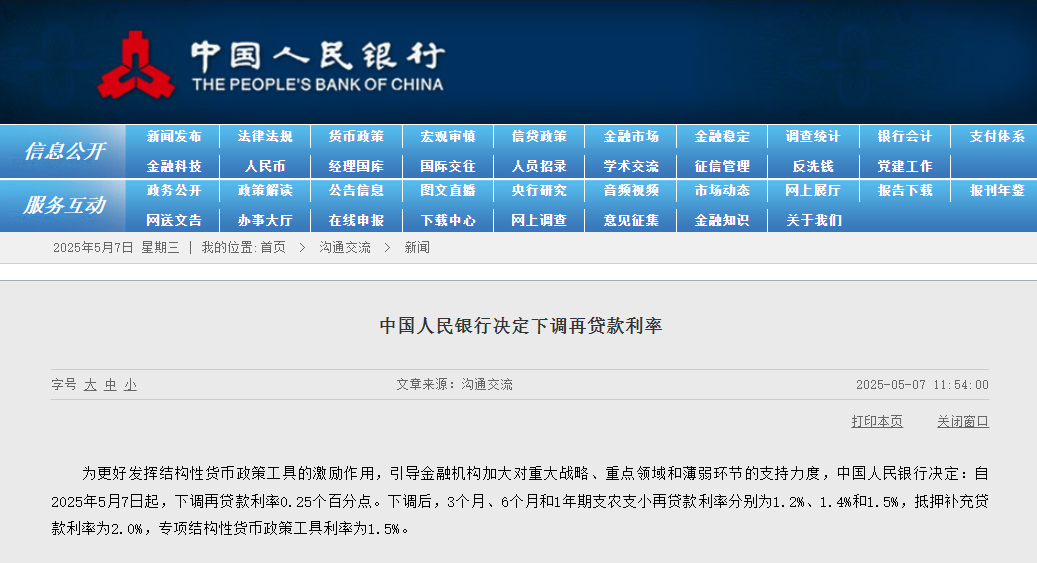Set font size to 大
Screen dimensions: 1037x563
pyautogui.click(x=90, y=385)
